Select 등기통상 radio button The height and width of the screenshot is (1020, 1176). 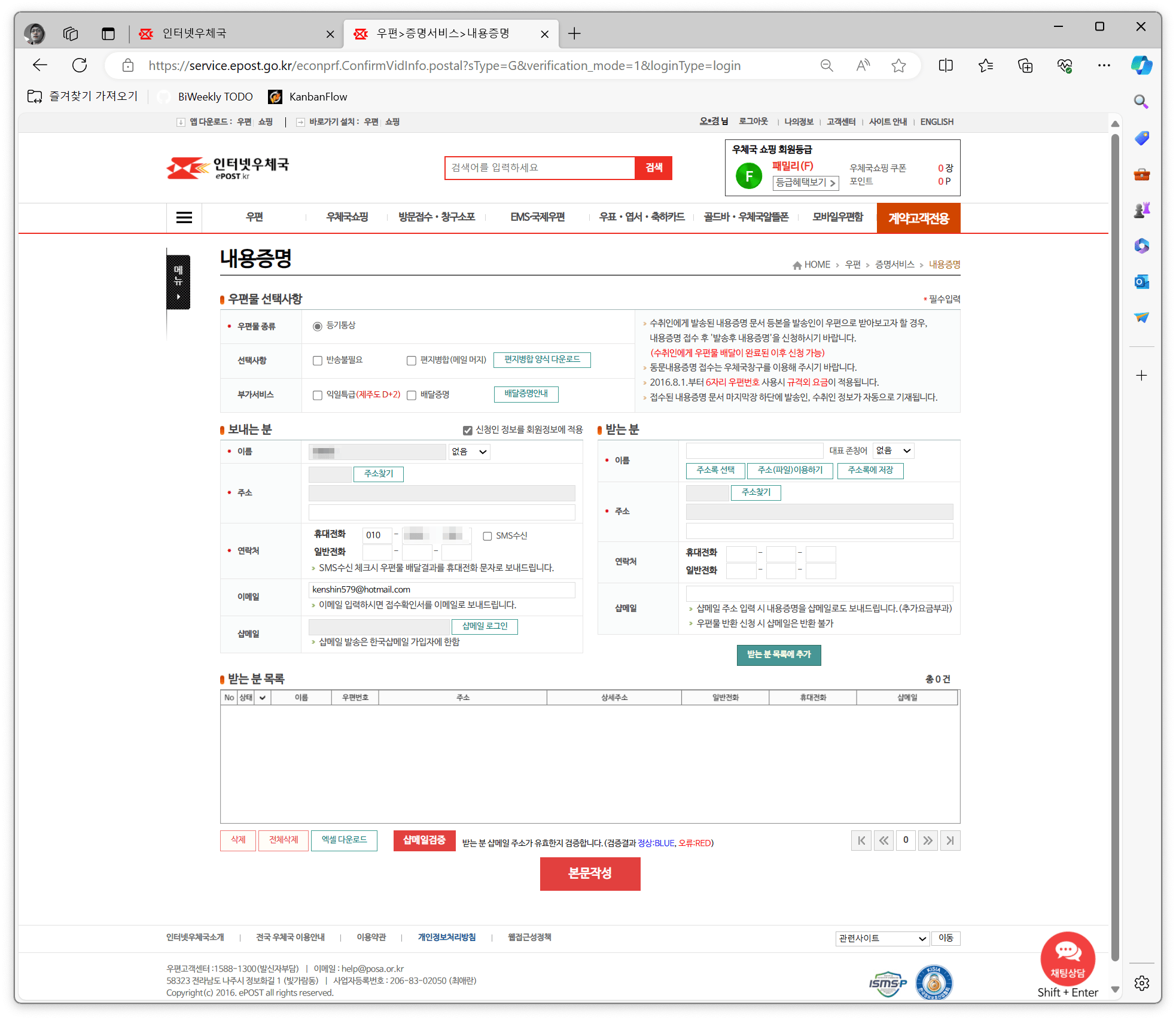[x=318, y=326]
